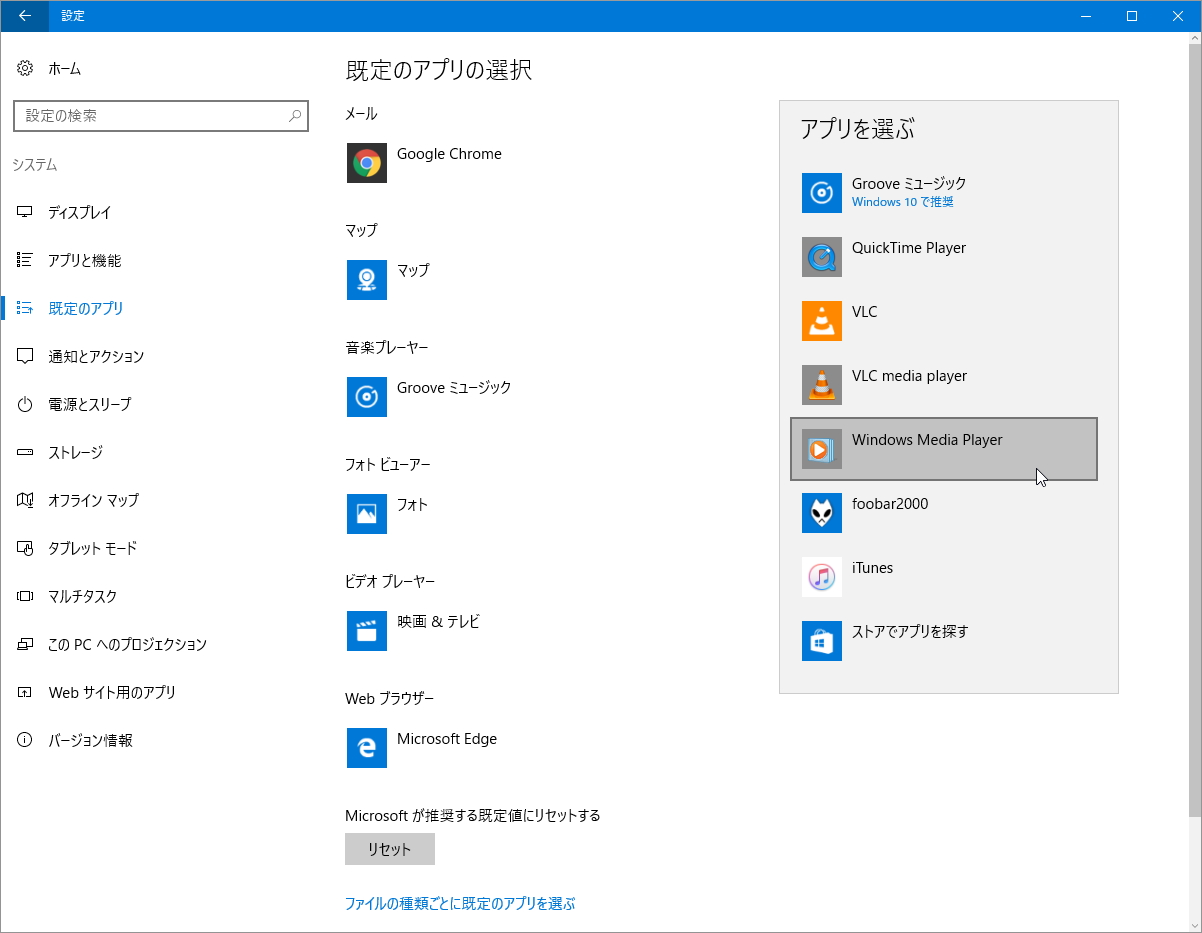Image resolution: width=1202 pixels, height=933 pixels.
Task: Select VLC media player text entry
Action: pyautogui.click(x=910, y=376)
